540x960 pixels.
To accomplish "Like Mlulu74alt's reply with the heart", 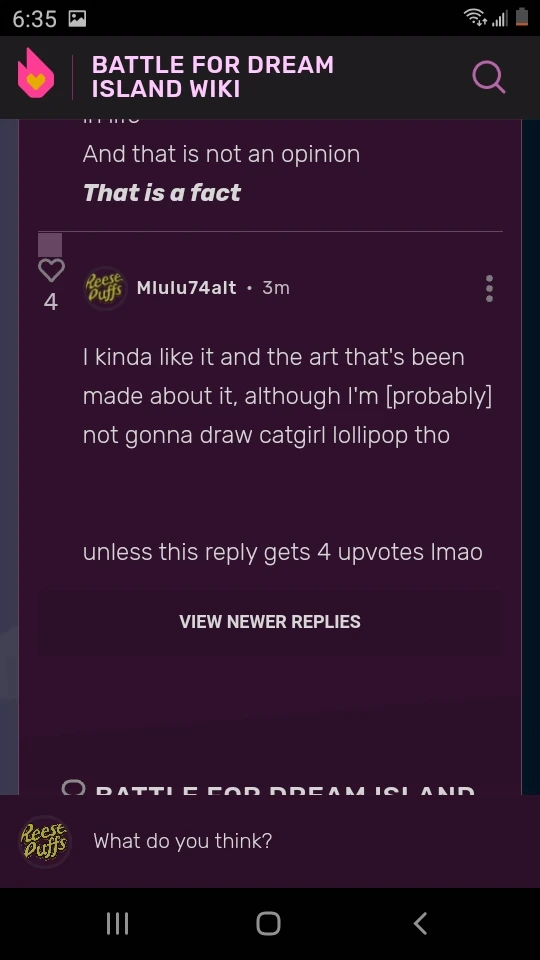I will (x=51, y=271).
